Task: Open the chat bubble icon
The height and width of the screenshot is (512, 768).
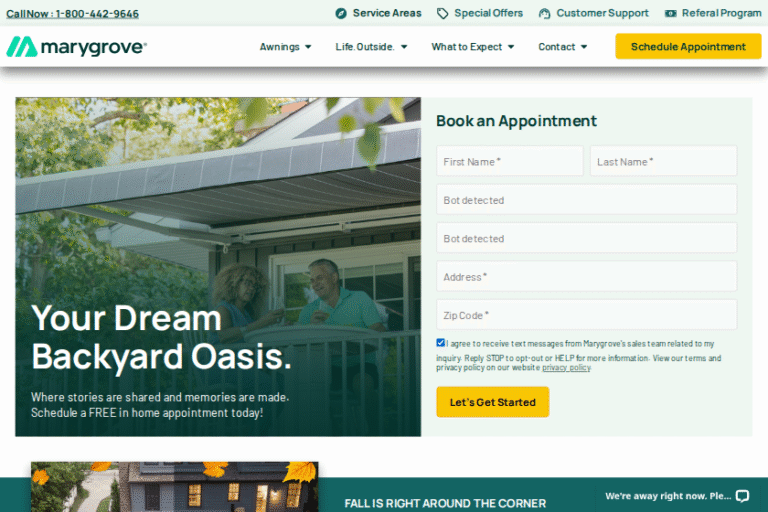Action: click(743, 496)
